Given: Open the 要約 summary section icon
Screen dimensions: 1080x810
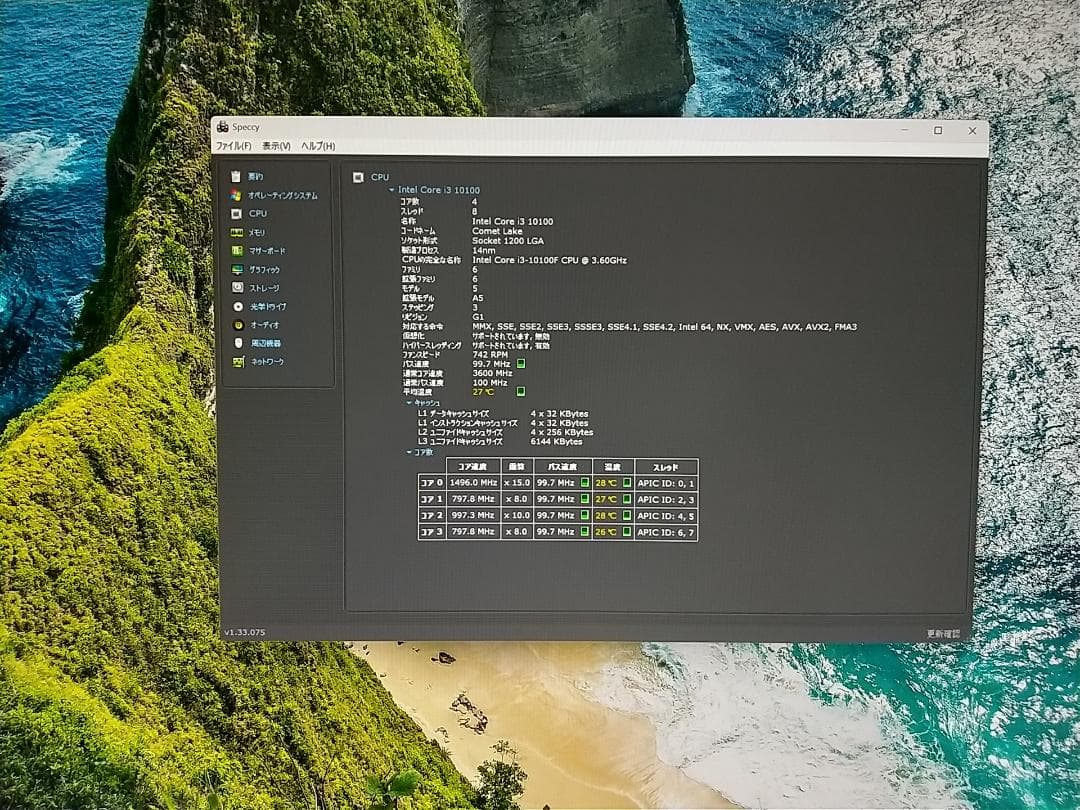Looking at the screenshot, I should coord(236,176).
